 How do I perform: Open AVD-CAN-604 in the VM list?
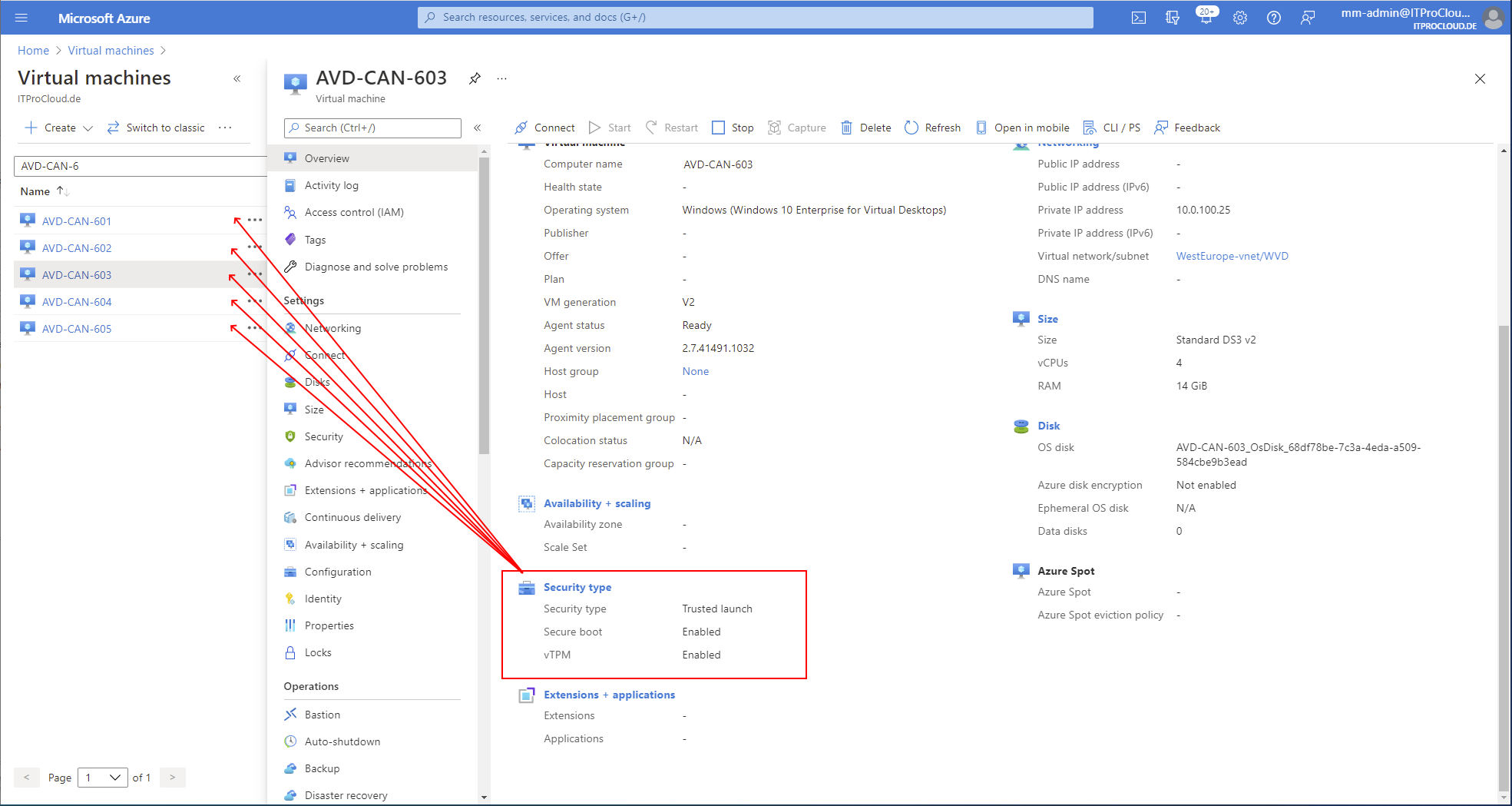pyautogui.click(x=77, y=302)
